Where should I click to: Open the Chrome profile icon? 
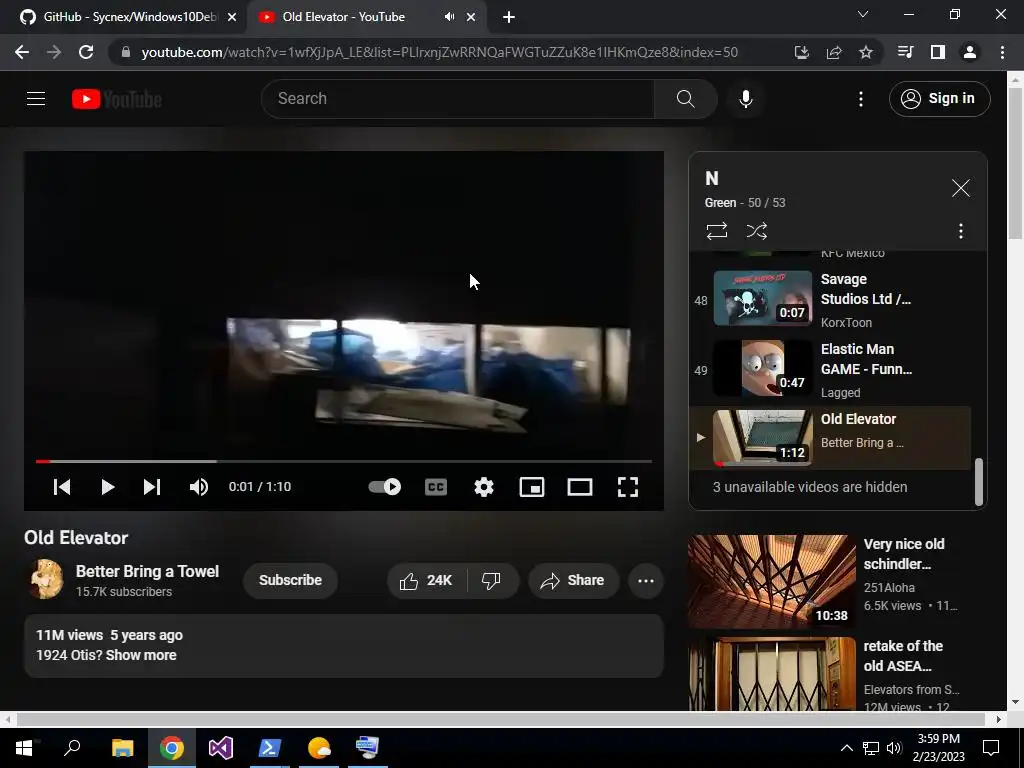point(970,52)
